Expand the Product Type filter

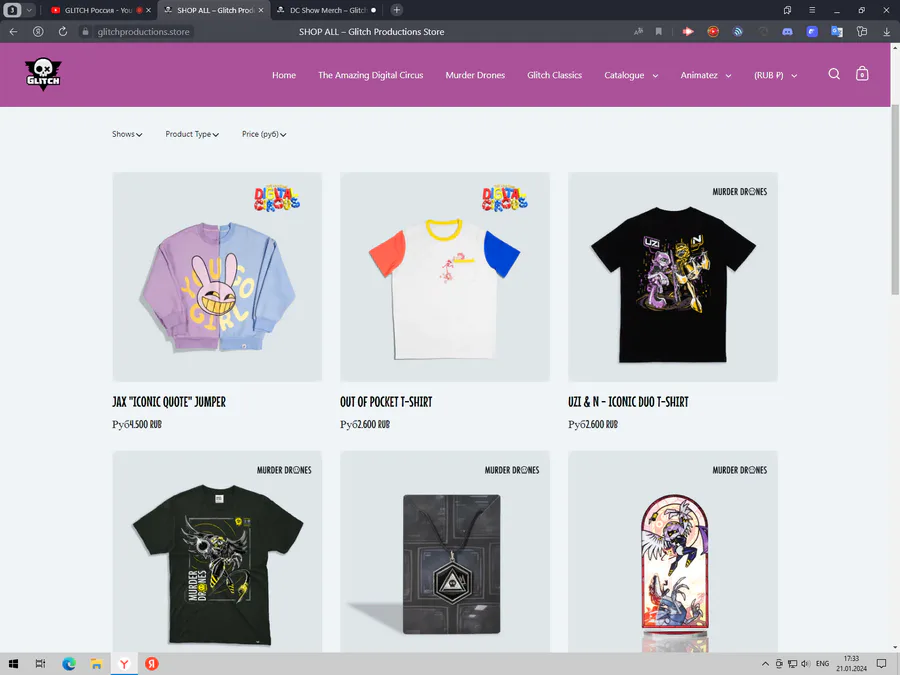[x=192, y=134]
